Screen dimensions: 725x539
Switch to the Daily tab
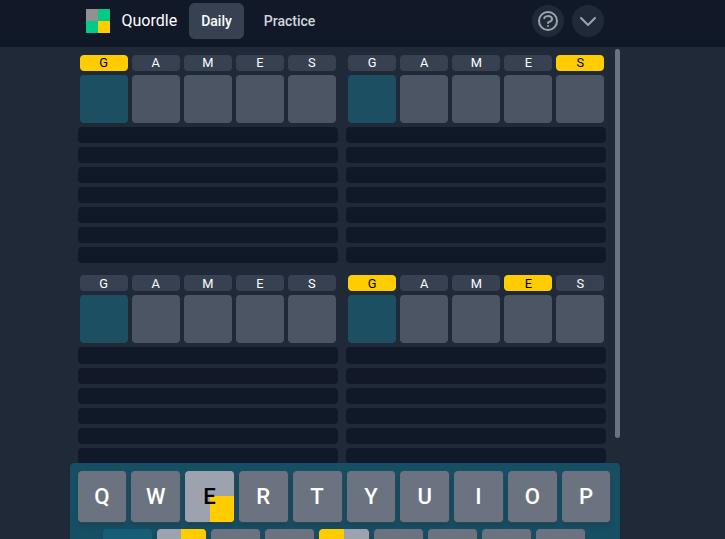[216, 21]
